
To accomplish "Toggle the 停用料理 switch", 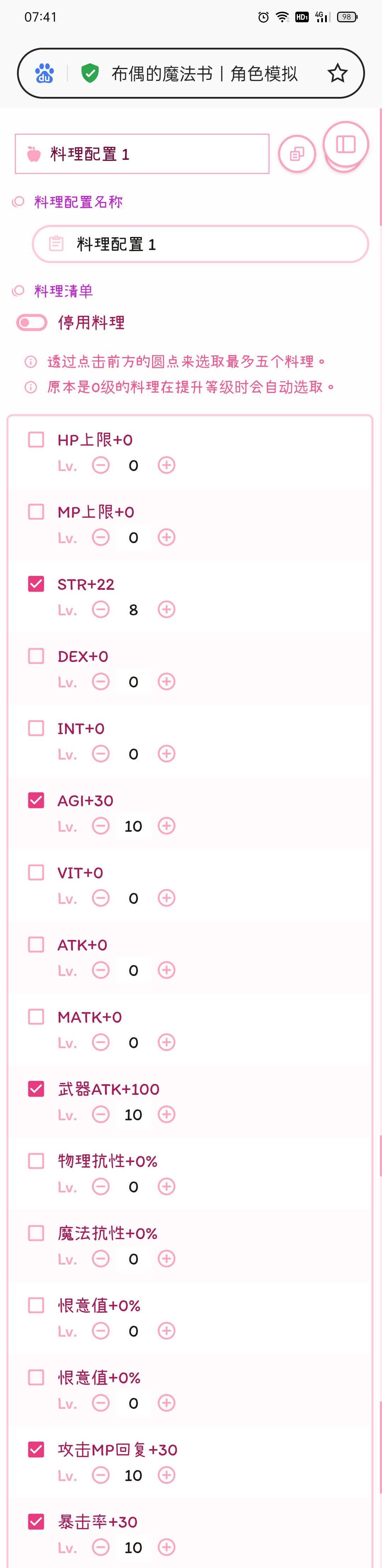I will point(32,323).
